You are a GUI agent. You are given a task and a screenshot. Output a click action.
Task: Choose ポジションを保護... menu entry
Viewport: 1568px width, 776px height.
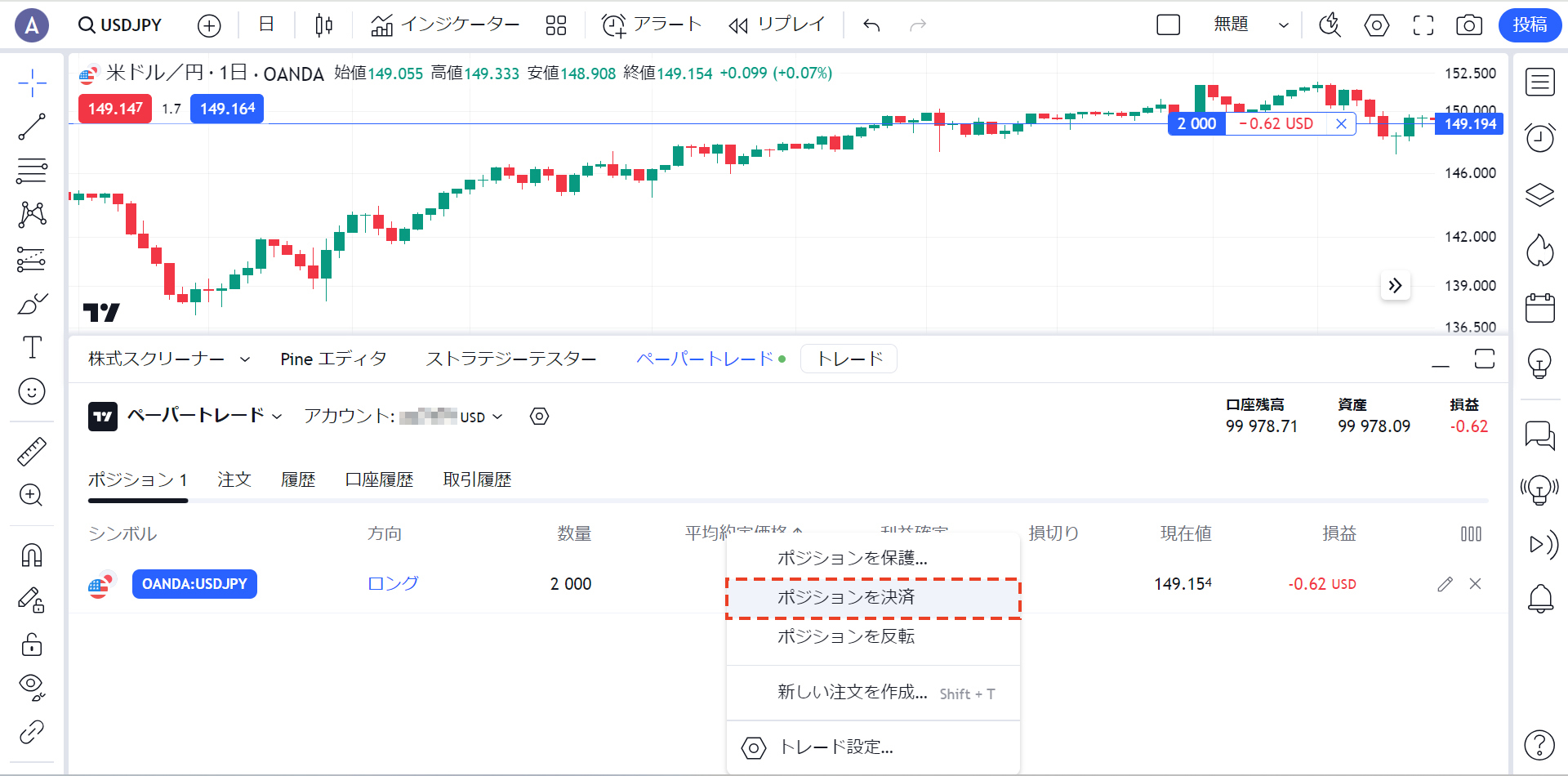pyautogui.click(x=873, y=558)
